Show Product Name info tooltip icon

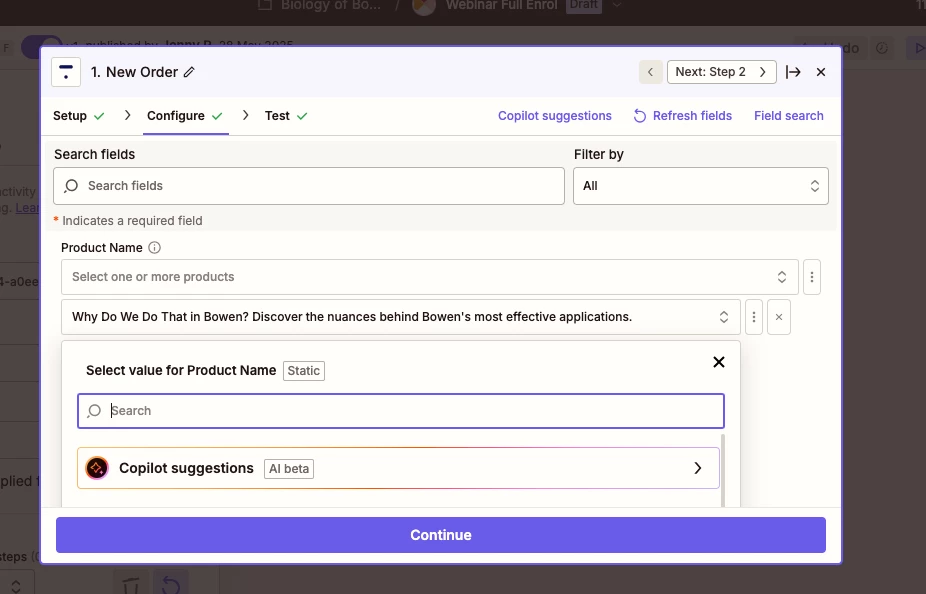coord(154,248)
